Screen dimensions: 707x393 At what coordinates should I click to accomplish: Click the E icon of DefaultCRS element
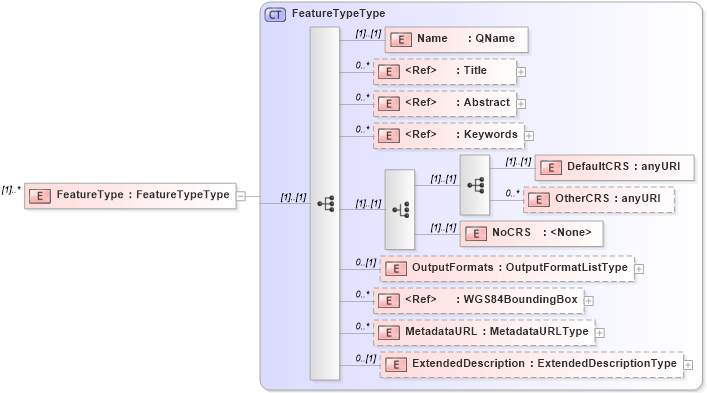[551, 168]
